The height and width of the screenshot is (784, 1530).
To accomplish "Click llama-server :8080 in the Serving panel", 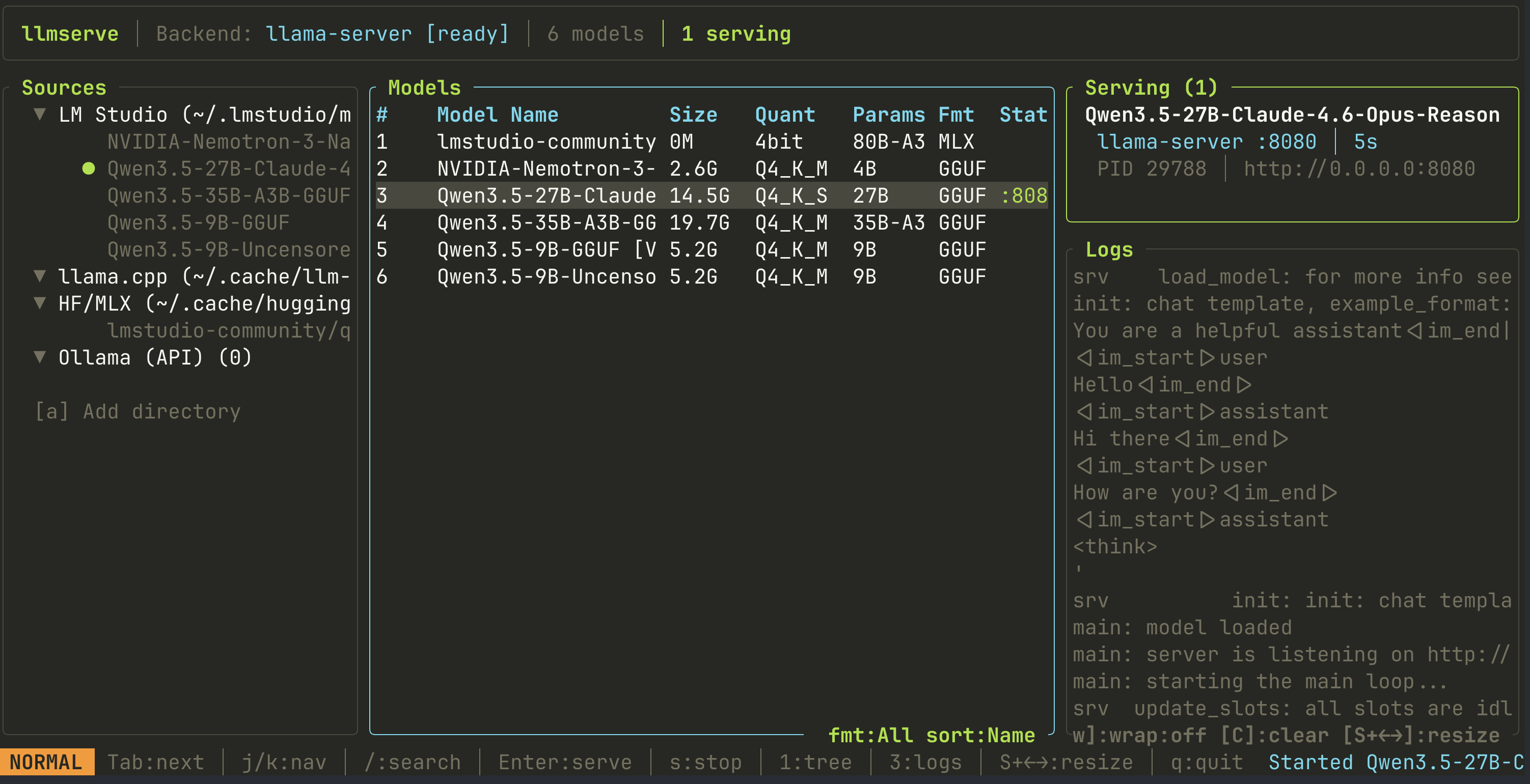I will tap(1206, 141).
